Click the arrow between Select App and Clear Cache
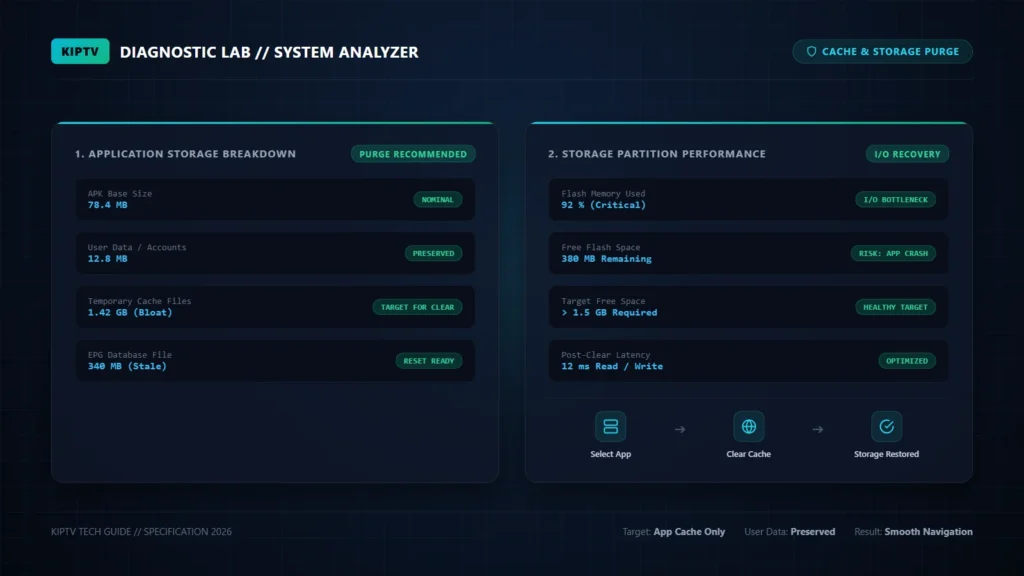Viewport: 1024px width, 576px height. 680,429
